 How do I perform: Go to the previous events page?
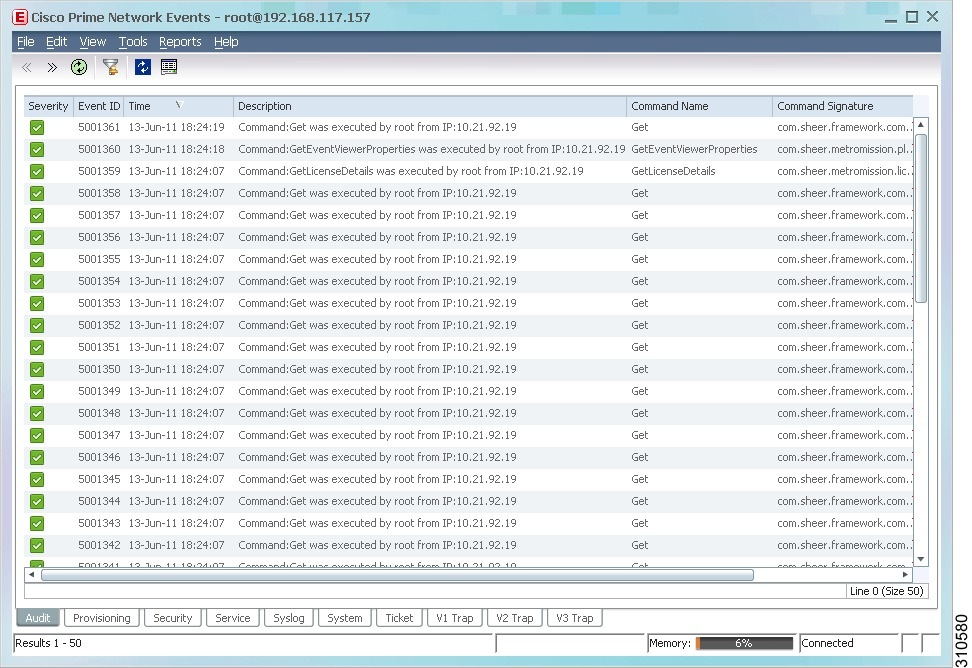point(27,67)
